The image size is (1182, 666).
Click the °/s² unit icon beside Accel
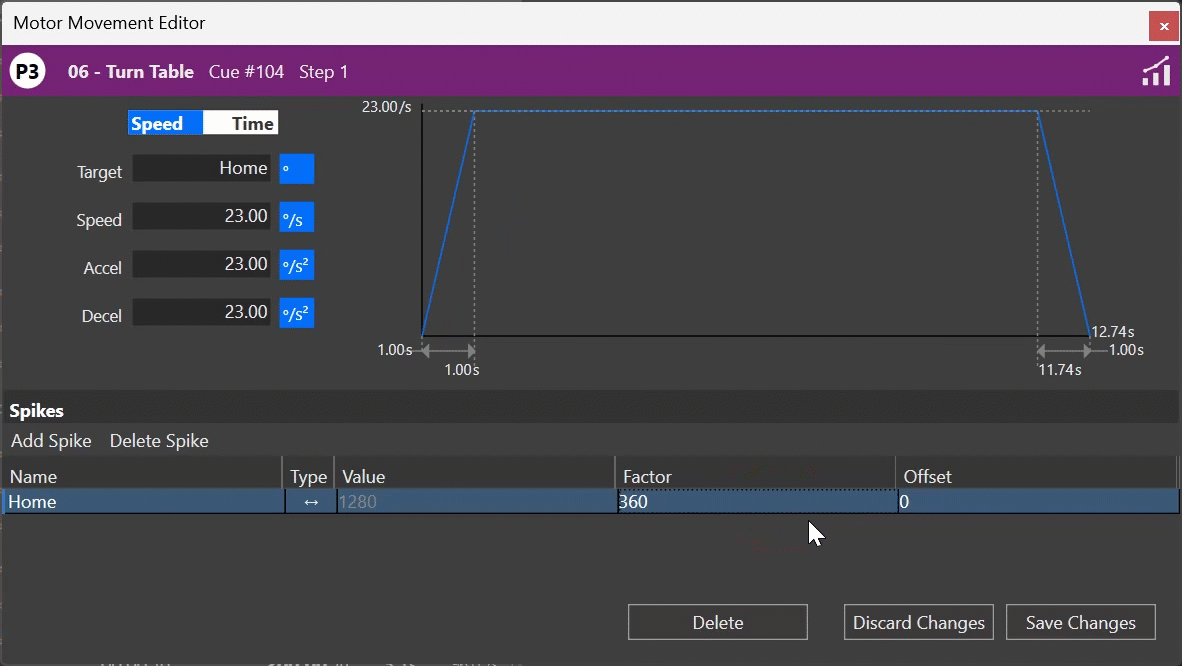click(x=295, y=264)
